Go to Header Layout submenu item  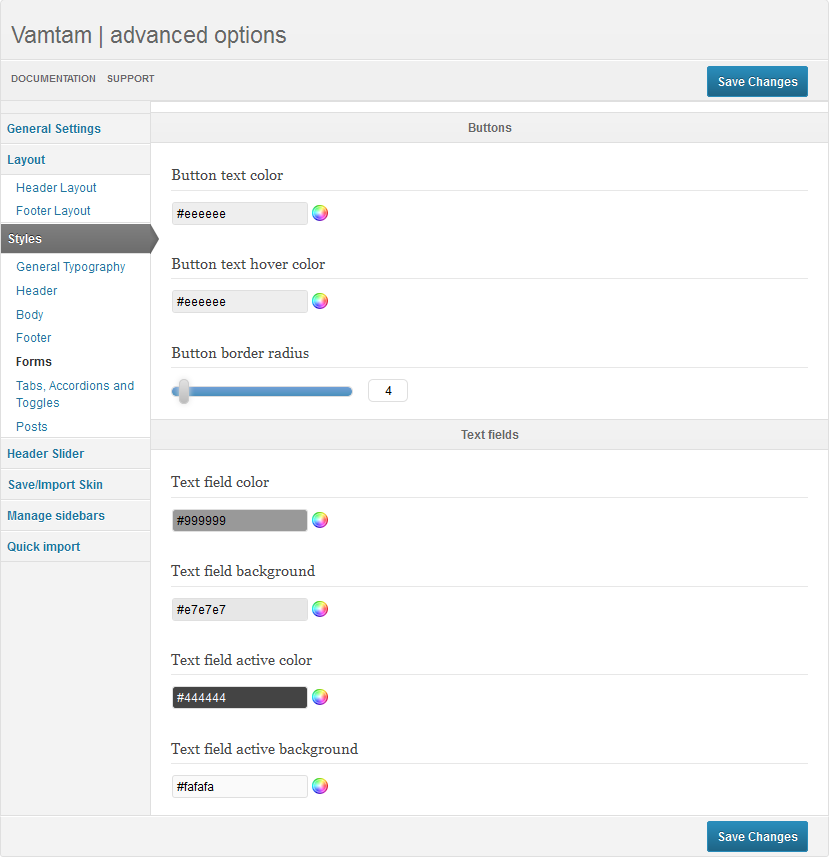(x=56, y=188)
